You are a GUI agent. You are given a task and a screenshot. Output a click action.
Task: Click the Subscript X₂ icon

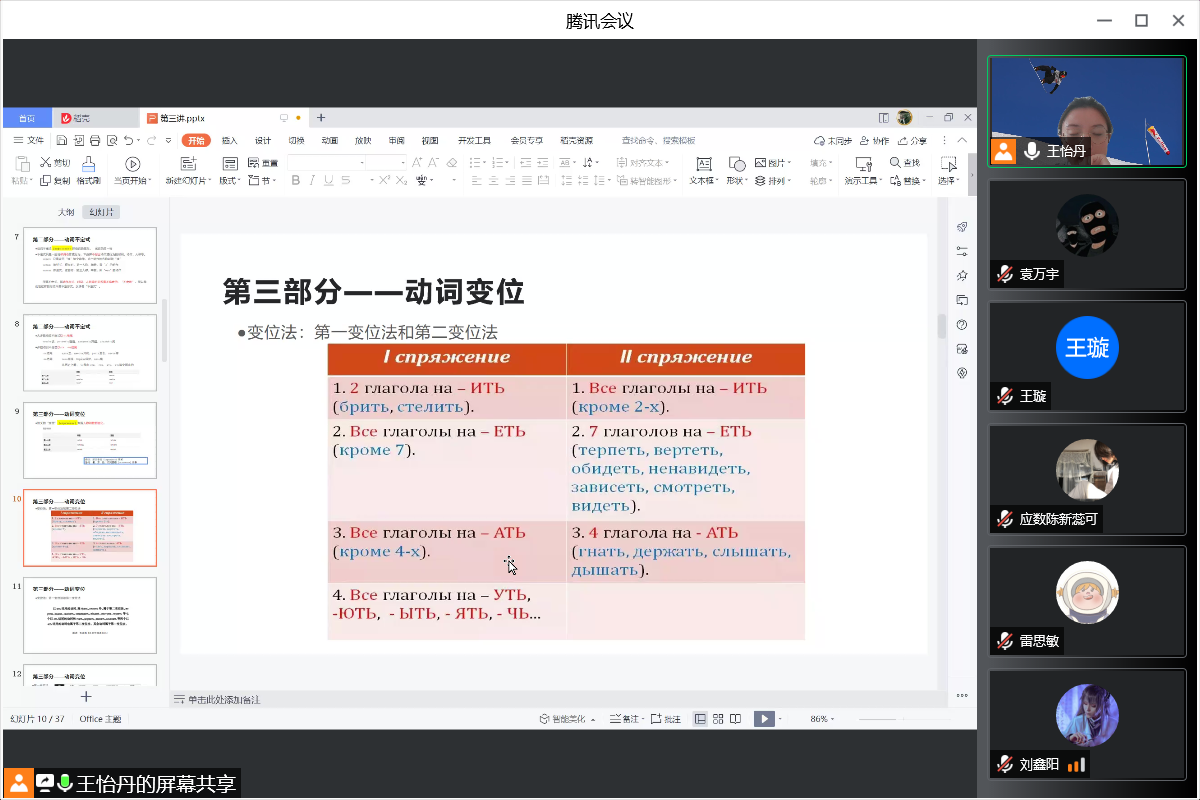click(x=401, y=181)
